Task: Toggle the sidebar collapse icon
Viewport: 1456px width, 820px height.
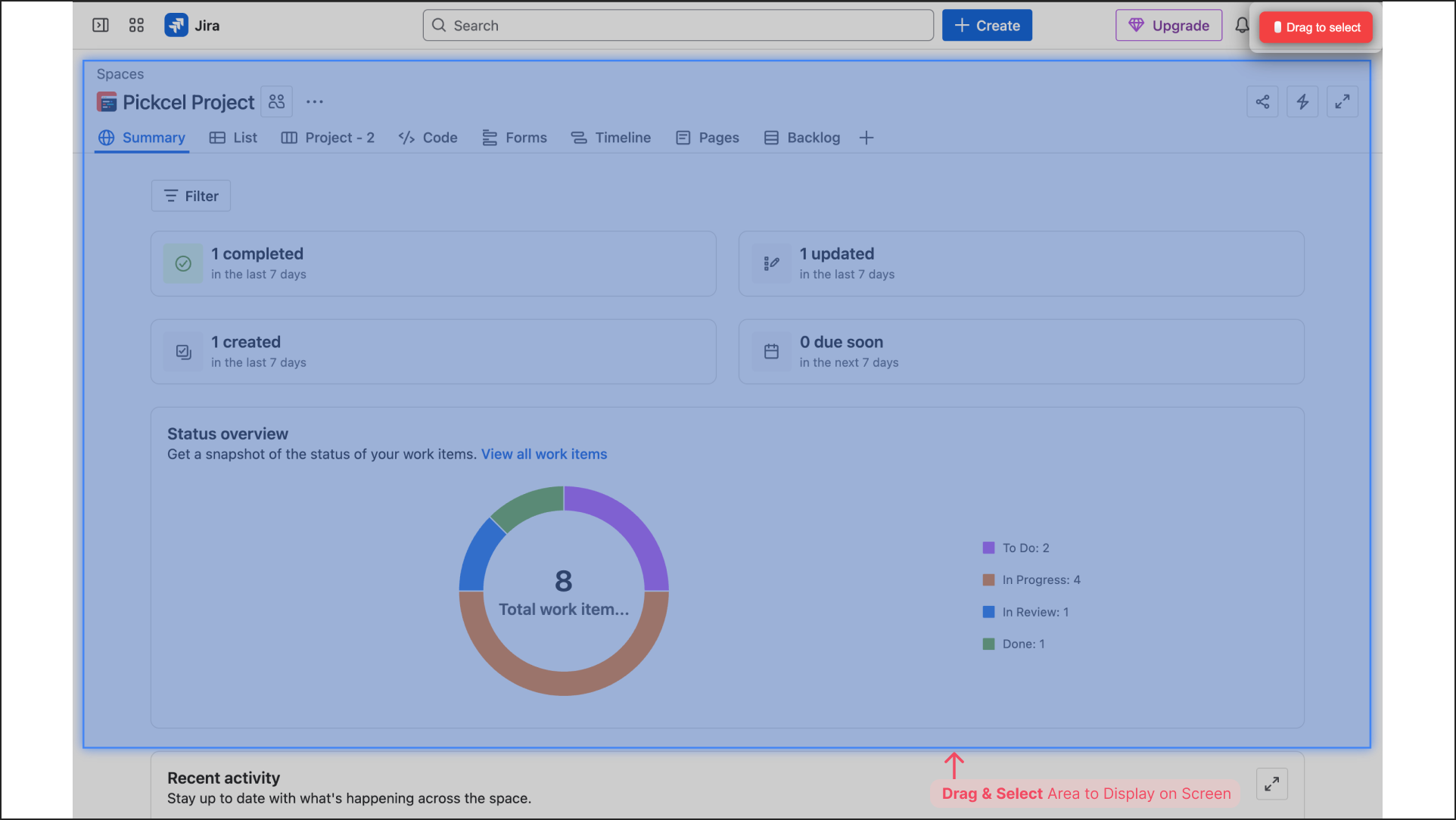Action: point(101,26)
